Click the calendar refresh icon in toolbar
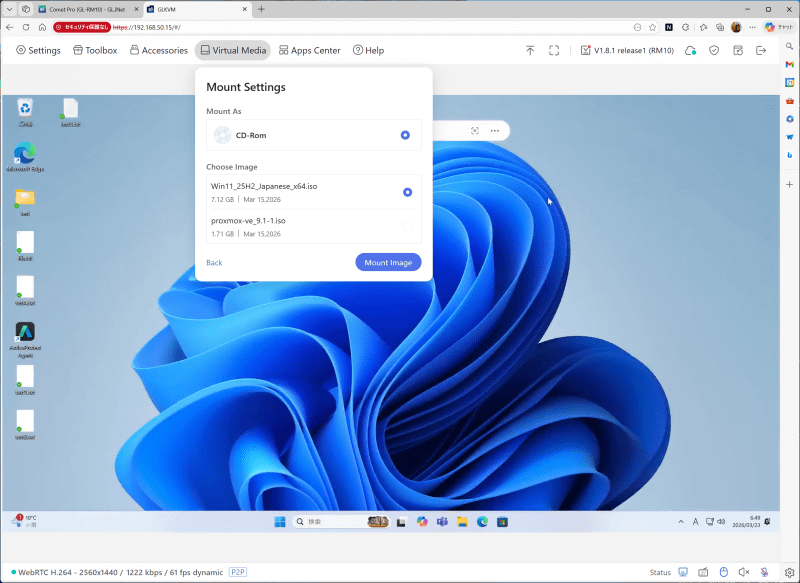 point(738,50)
